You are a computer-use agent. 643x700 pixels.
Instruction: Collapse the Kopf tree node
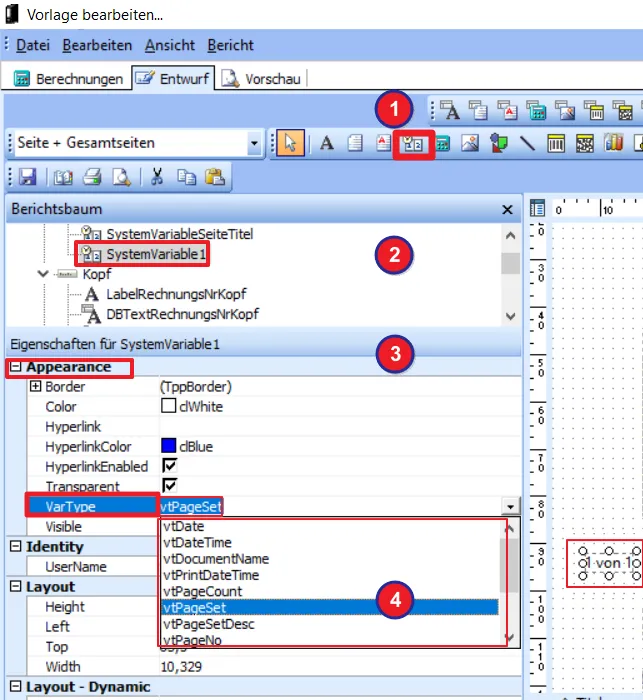click(x=42, y=273)
